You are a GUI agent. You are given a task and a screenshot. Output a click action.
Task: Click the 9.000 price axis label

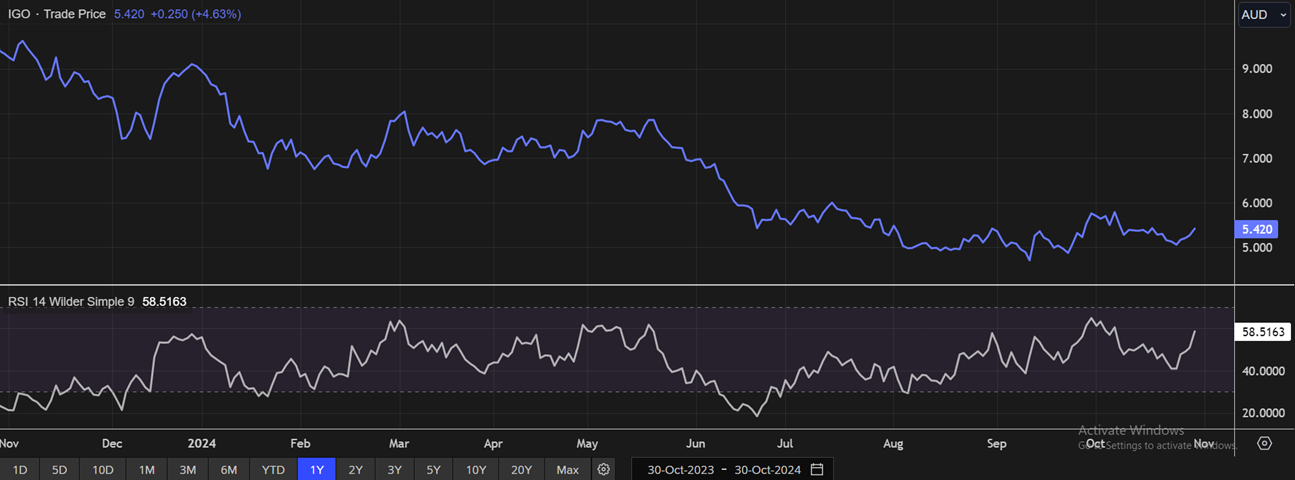click(x=1256, y=69)
